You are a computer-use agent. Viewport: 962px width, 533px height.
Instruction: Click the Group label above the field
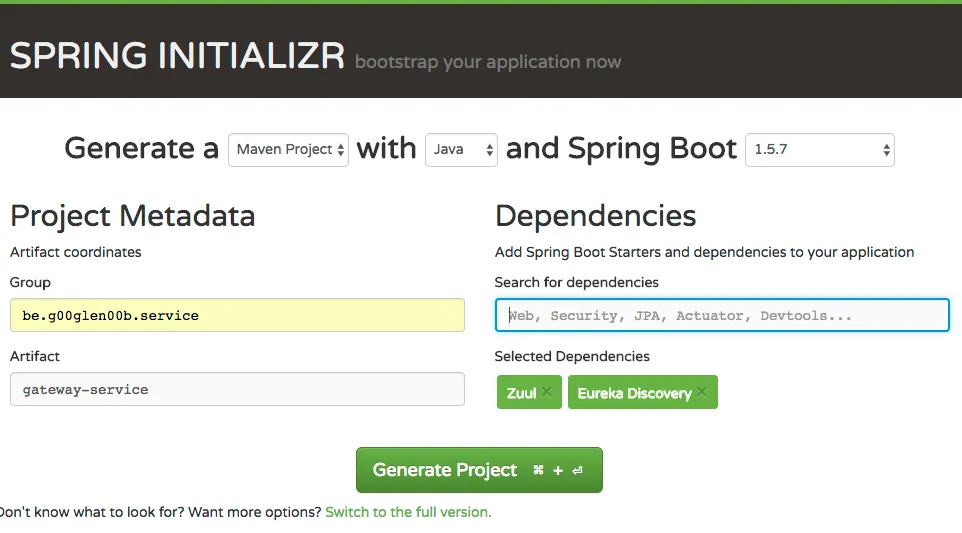click(x=30, y=283)
